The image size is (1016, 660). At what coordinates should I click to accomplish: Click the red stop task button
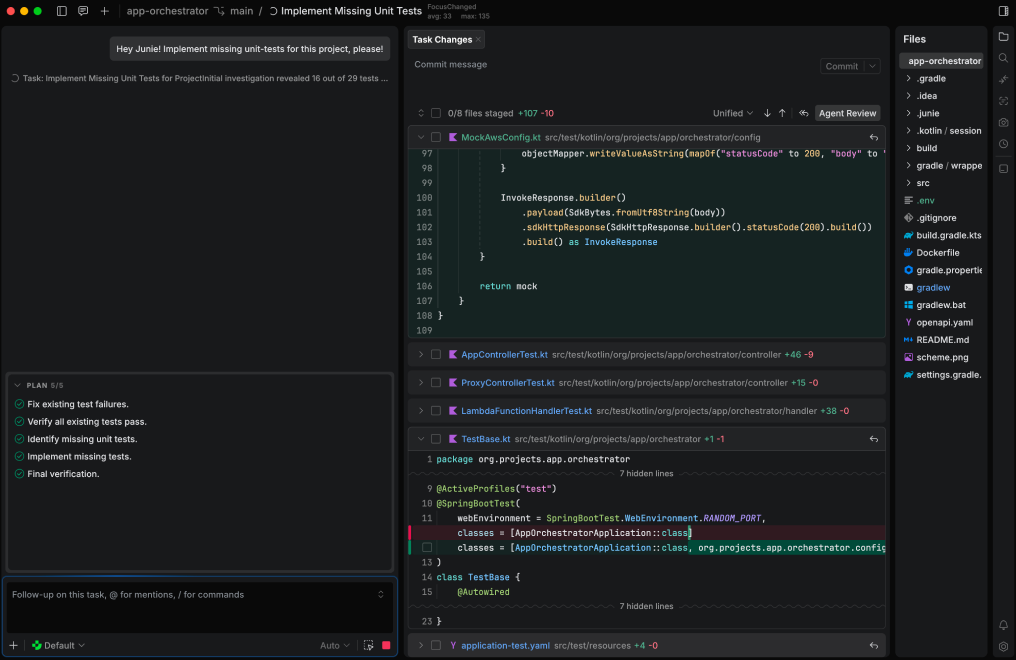[386, 646]
